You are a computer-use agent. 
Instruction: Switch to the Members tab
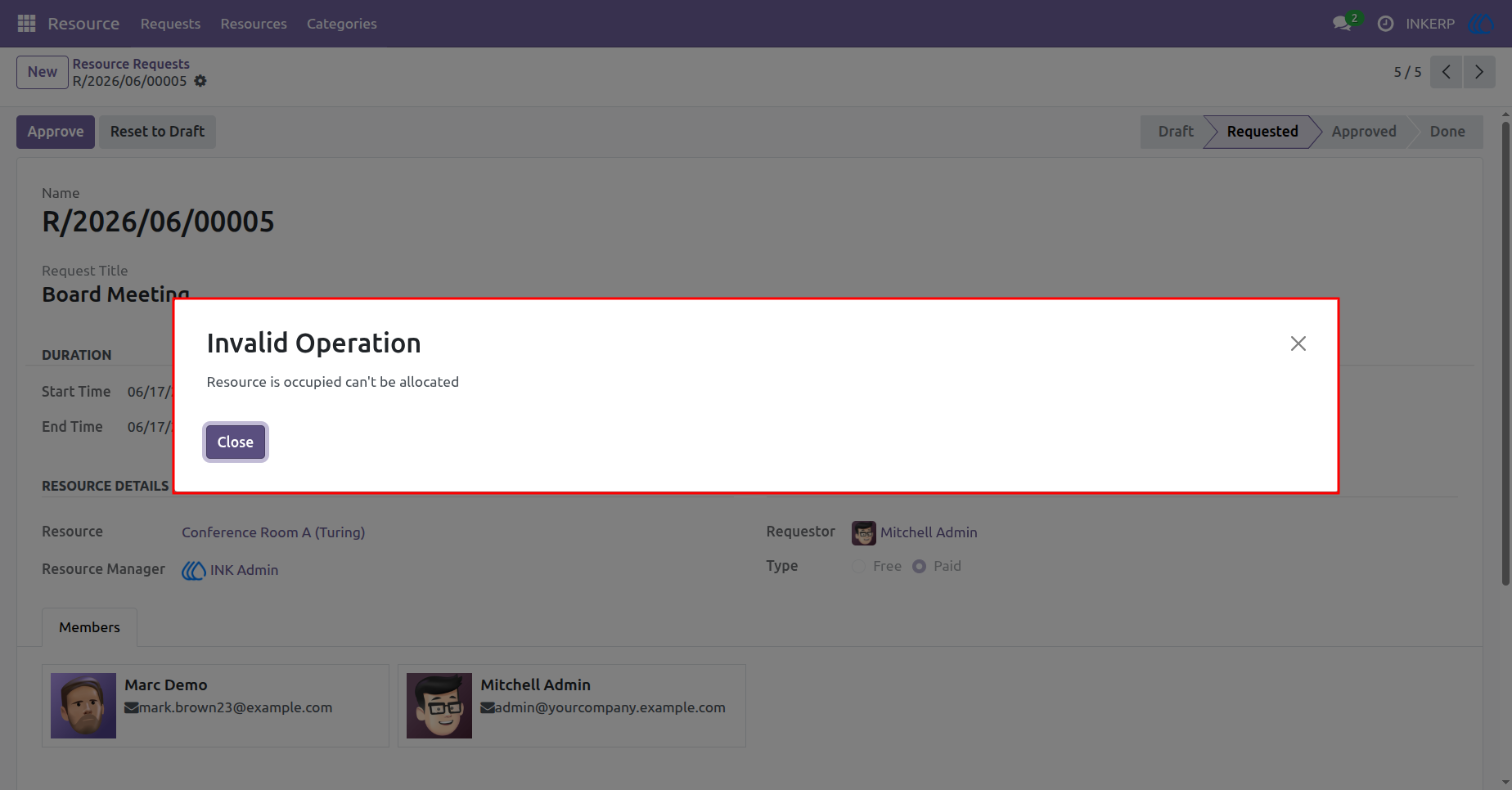[x=89, y=627]
